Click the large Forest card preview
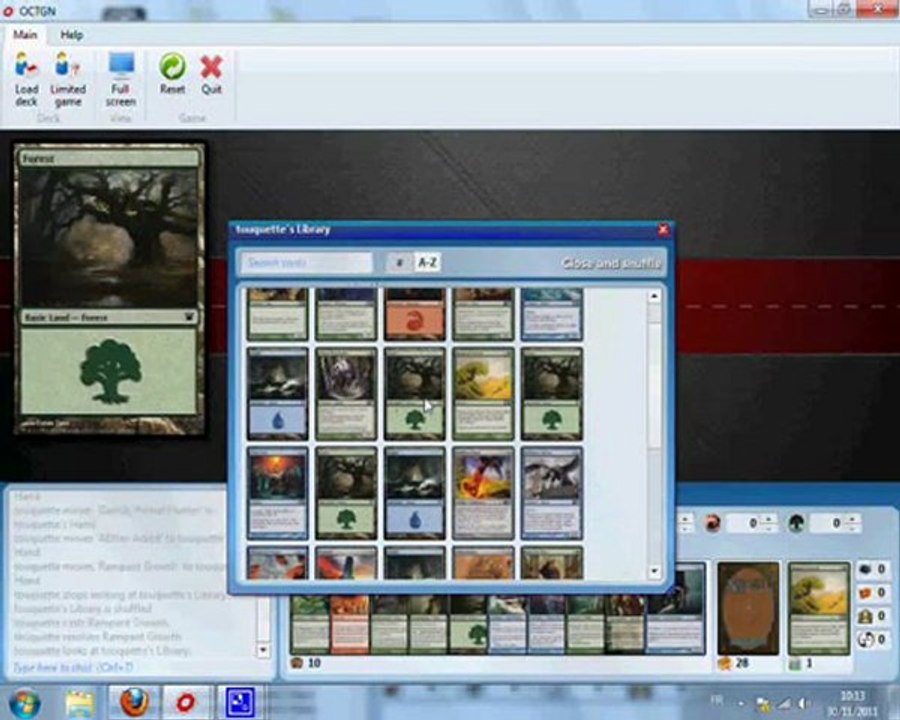 tap(109, 289)
